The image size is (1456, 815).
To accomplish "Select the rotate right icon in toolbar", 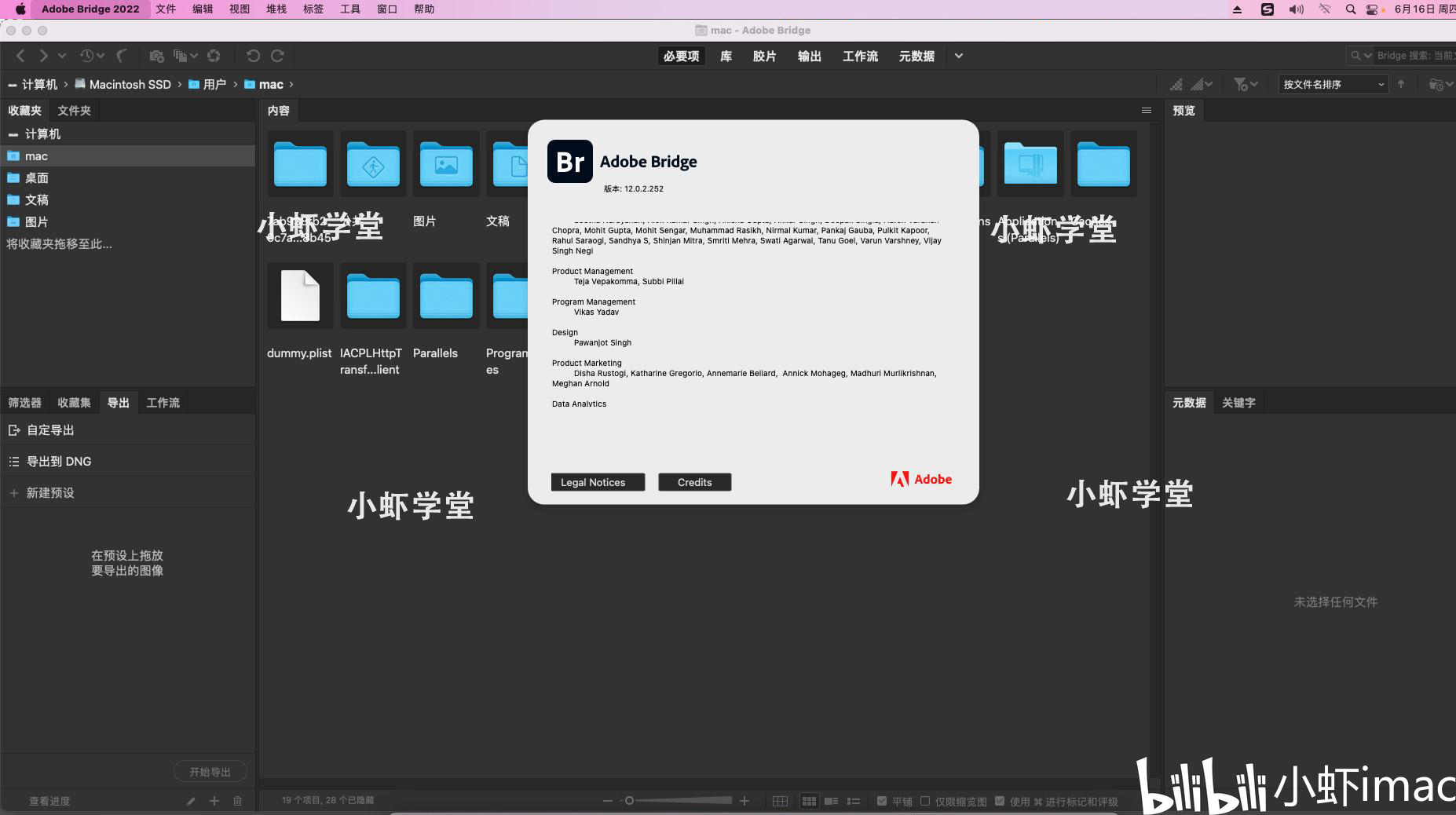I will [x=276, y=55].
